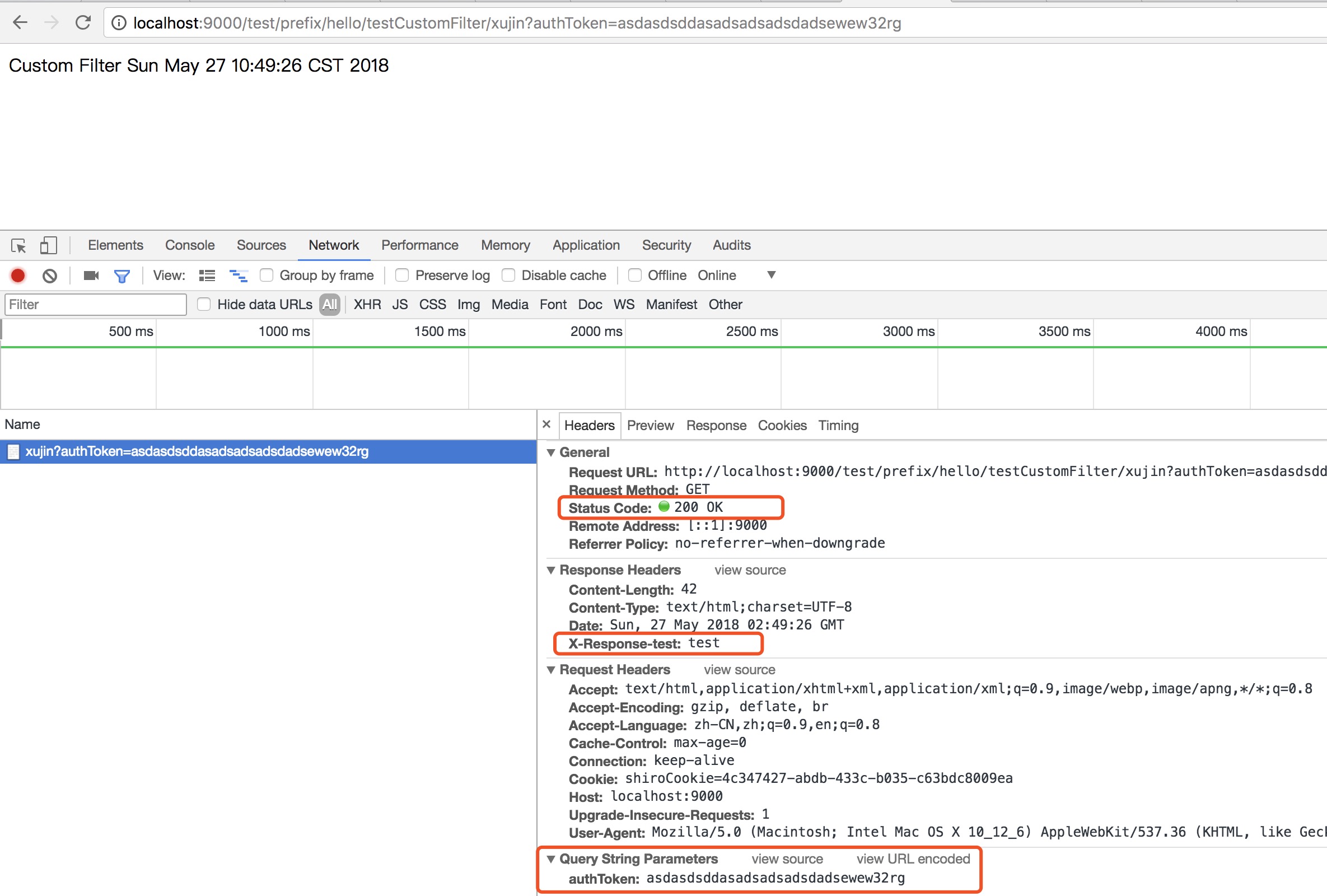Screen dimensions: 1327x896
Task: Select the inspect element picker icon
Action: tap(18, 245)
